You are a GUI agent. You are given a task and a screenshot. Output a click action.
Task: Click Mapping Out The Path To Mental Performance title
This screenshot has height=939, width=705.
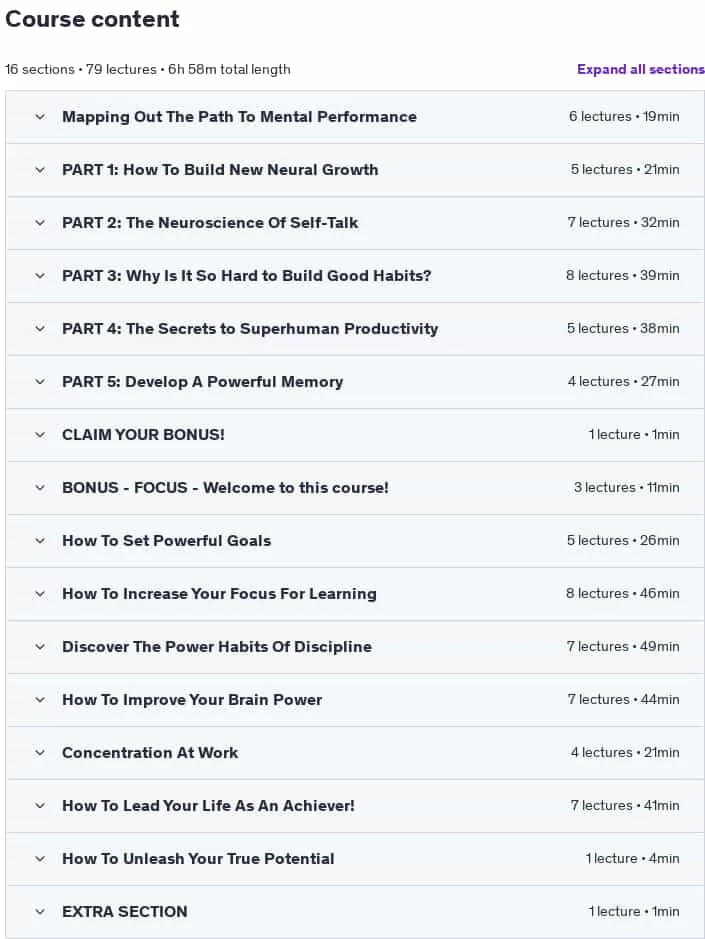click(x=240, y=117)
